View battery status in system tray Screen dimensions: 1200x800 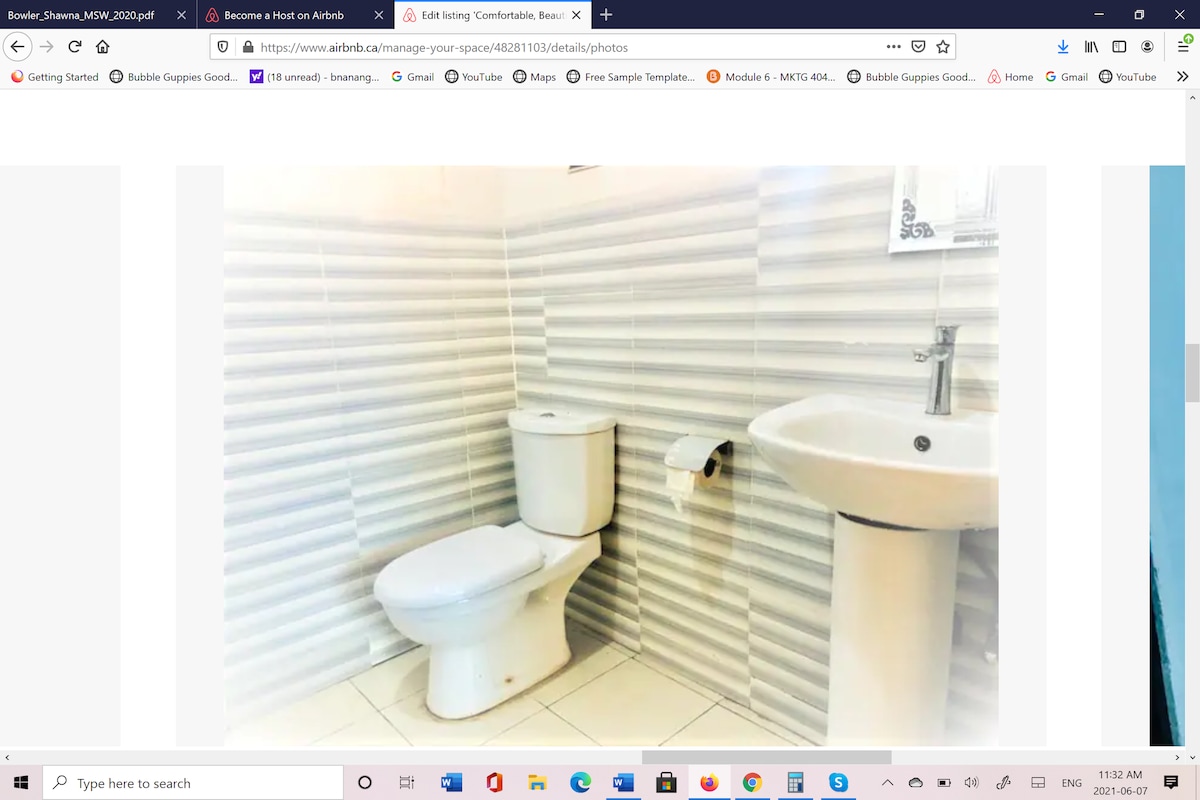(944, 783)
